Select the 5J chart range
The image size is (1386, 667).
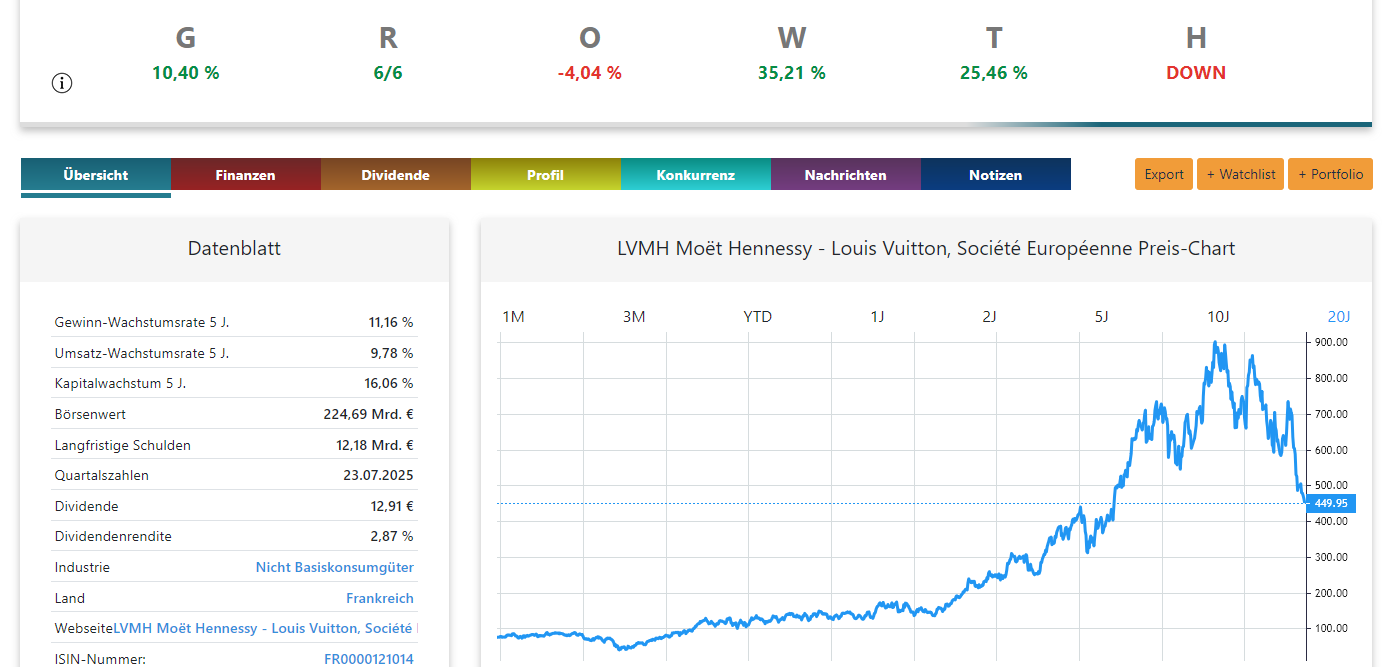pos(1101,317)
